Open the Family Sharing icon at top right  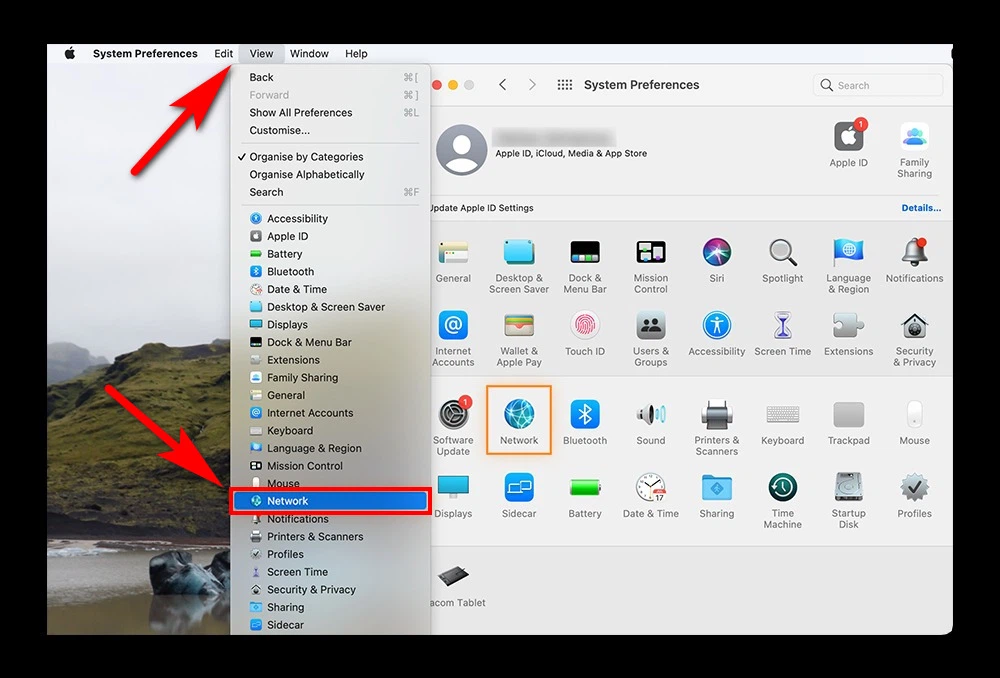click(914, 136)
